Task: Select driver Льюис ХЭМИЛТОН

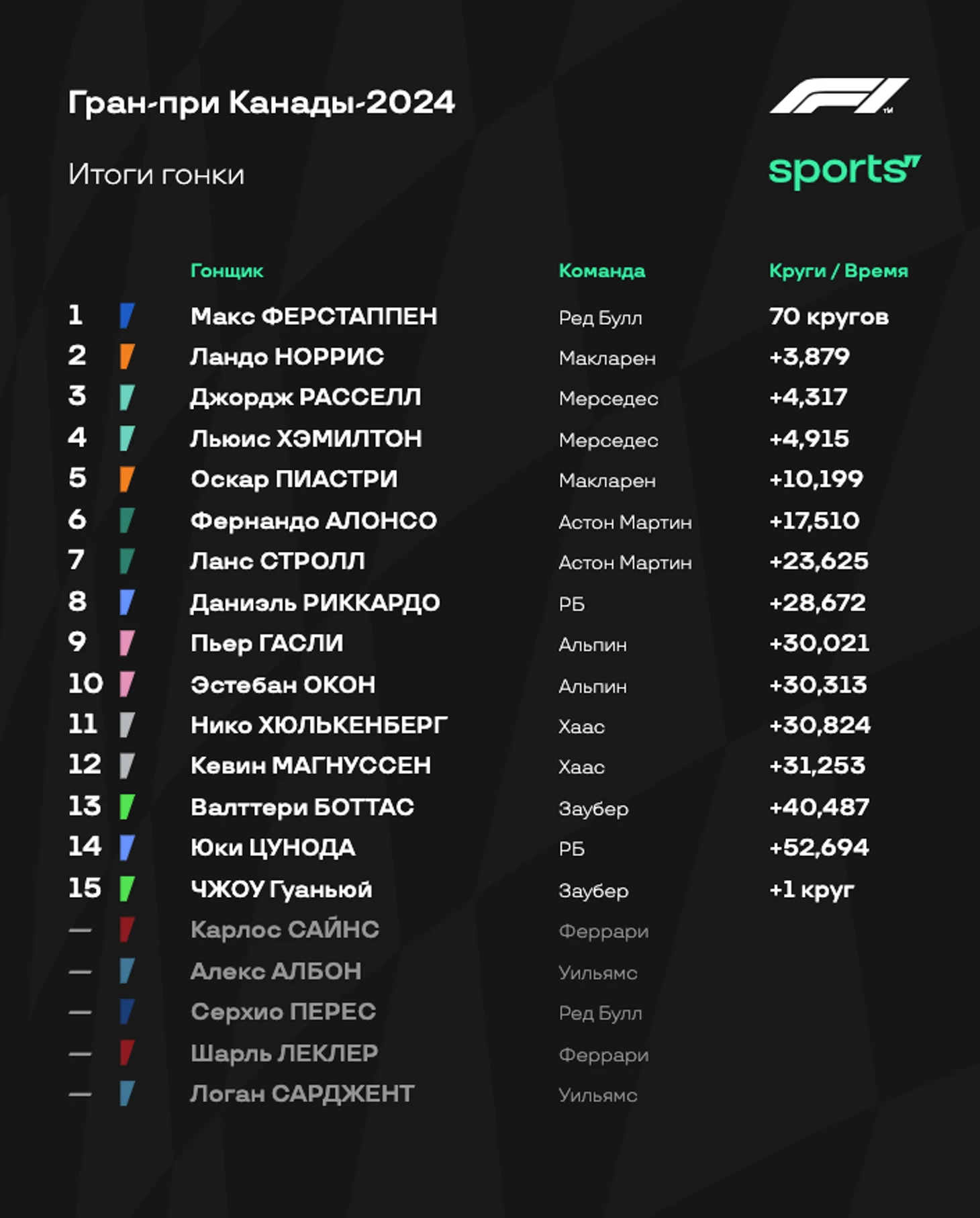Action: 306,438
